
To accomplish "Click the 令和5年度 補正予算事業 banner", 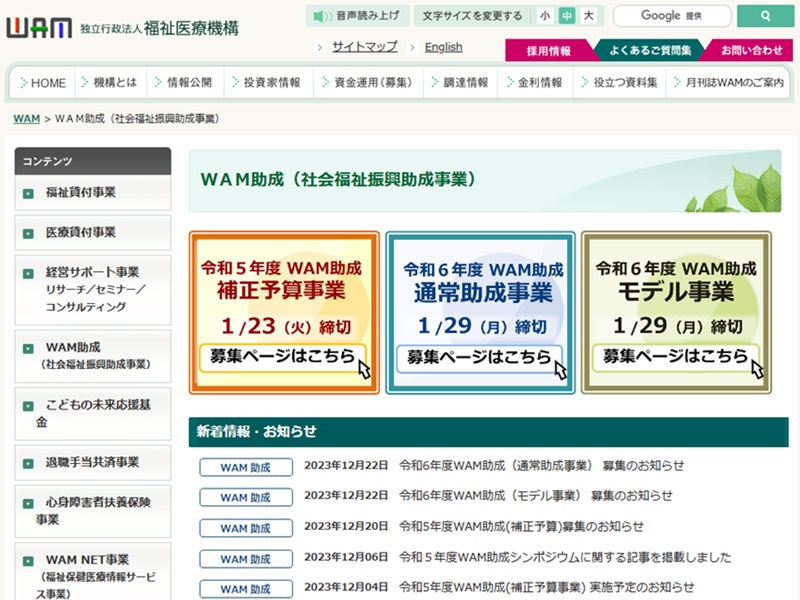I will coord(284,312).
